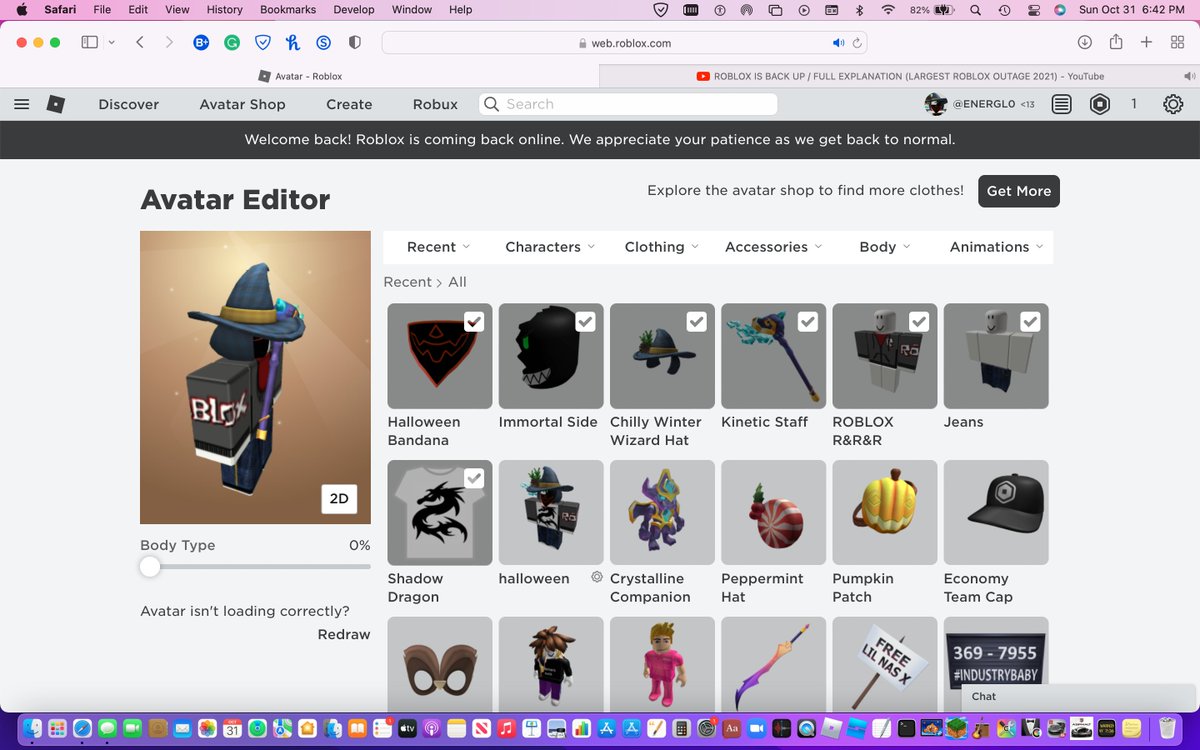1200x750 pixels.
Task: Uncheck the Jeans item
Action: (x=1030, y=322)
